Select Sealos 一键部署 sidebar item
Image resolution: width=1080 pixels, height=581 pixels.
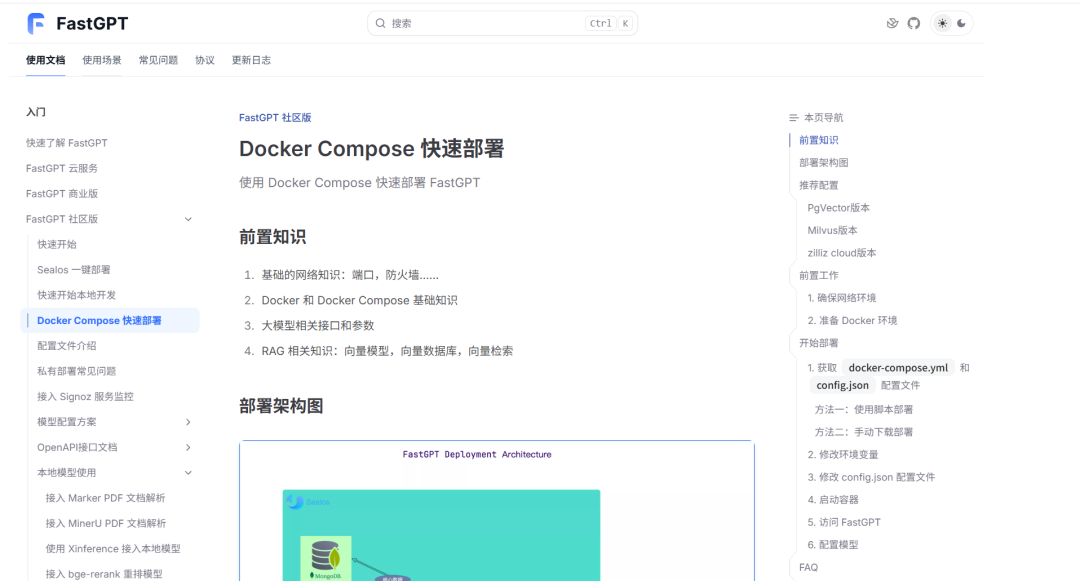tap(74, 270)
